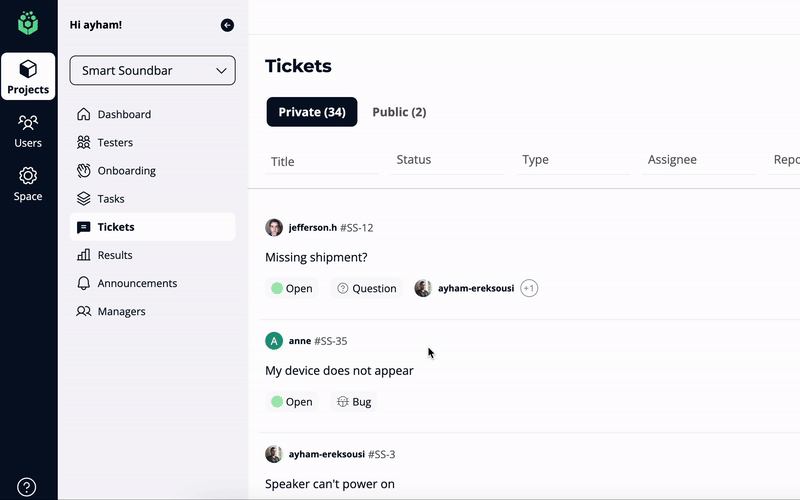This screenshot has width=800, height=500.
Task: Click the "Hi ayham!" greeting
Action: pos(96,25)
